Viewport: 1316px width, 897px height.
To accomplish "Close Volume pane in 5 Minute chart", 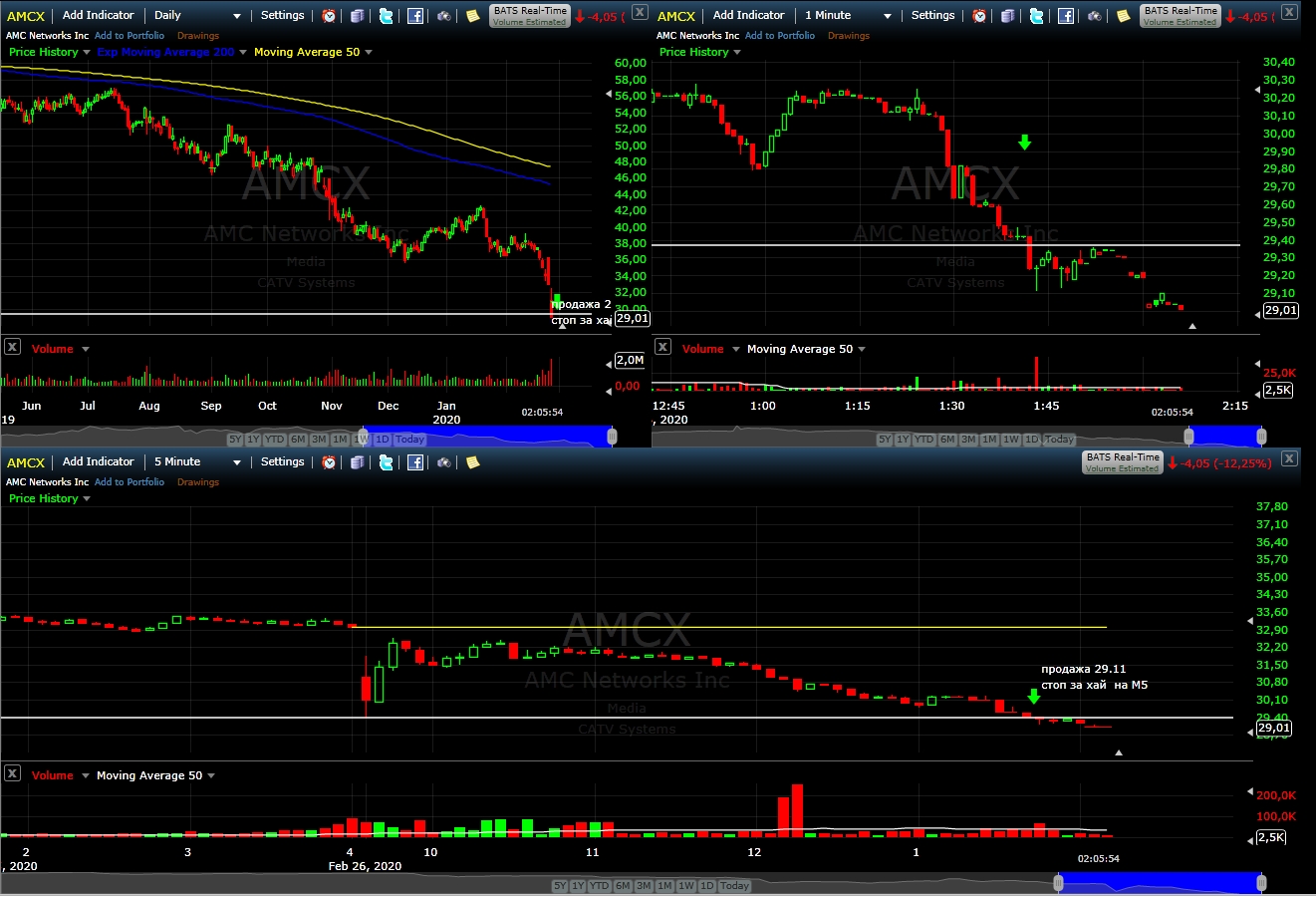I will (x=12, y=773).
